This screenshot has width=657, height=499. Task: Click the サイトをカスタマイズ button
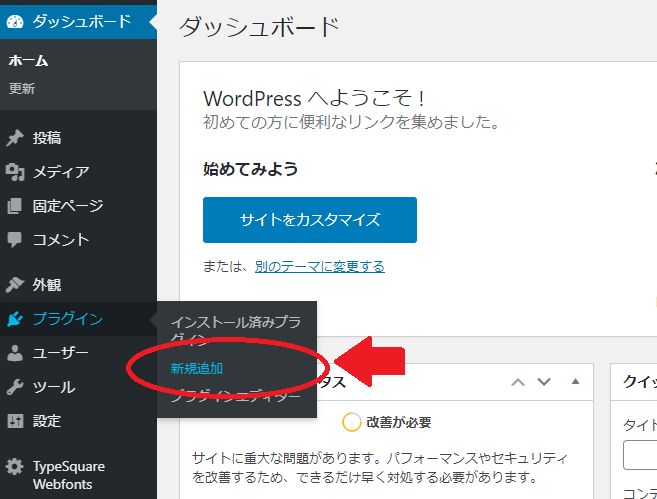(310, 220)
